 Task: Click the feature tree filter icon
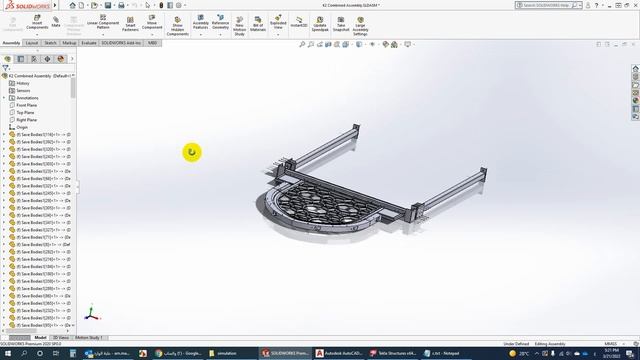[x=5, y=68]
